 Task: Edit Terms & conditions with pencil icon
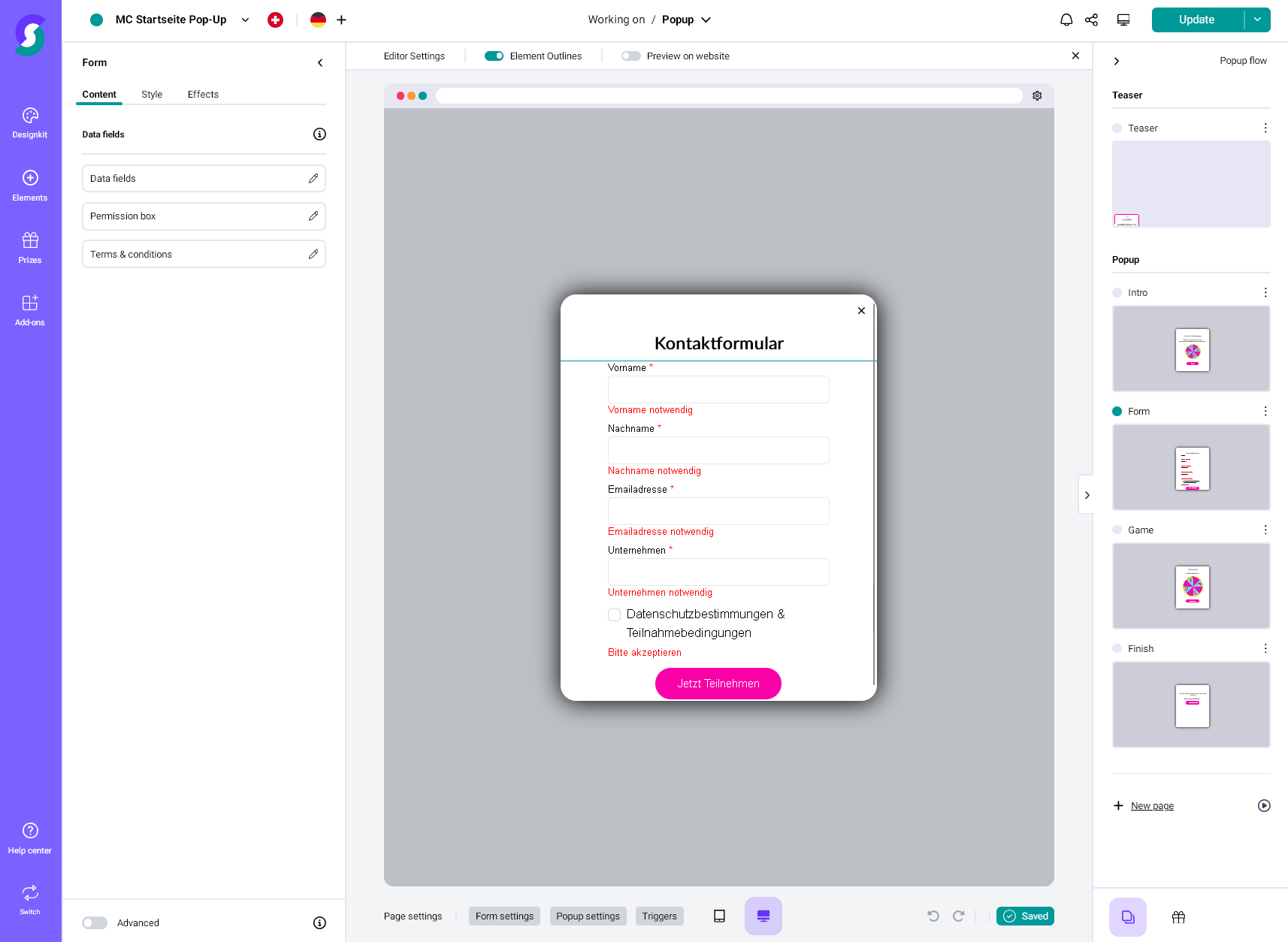[313, 255]
